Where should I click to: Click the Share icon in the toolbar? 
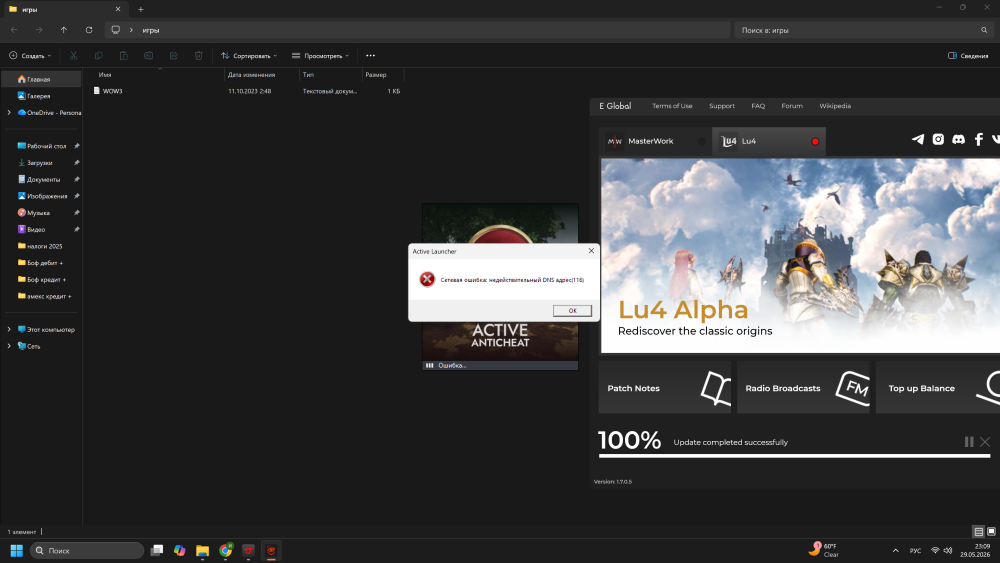(x=173, y=55)
